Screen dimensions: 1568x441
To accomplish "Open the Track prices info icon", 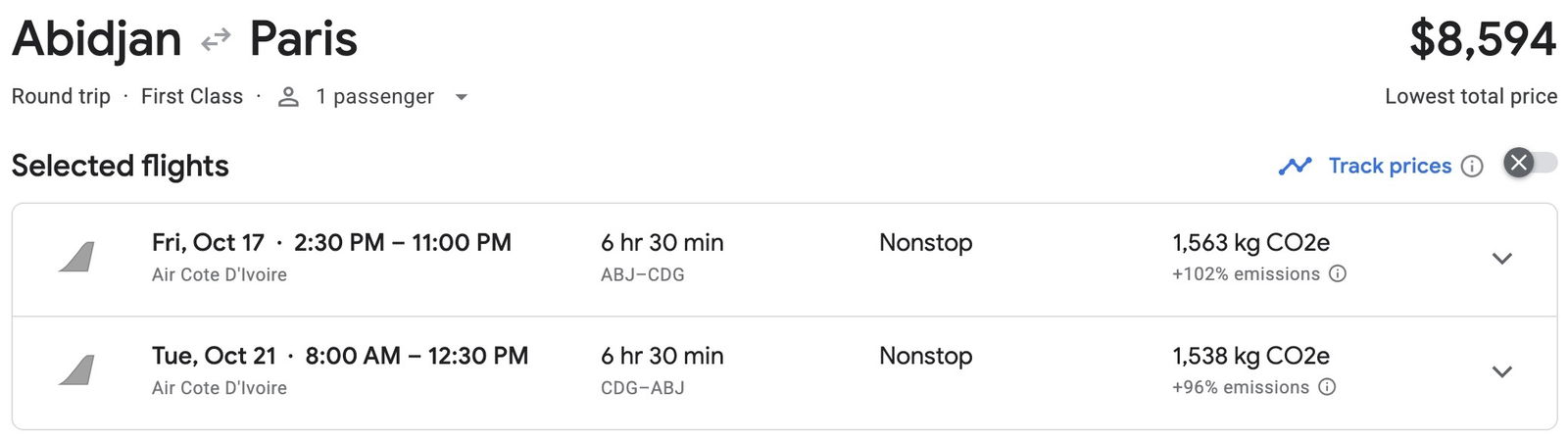I will coord(1472,166).
